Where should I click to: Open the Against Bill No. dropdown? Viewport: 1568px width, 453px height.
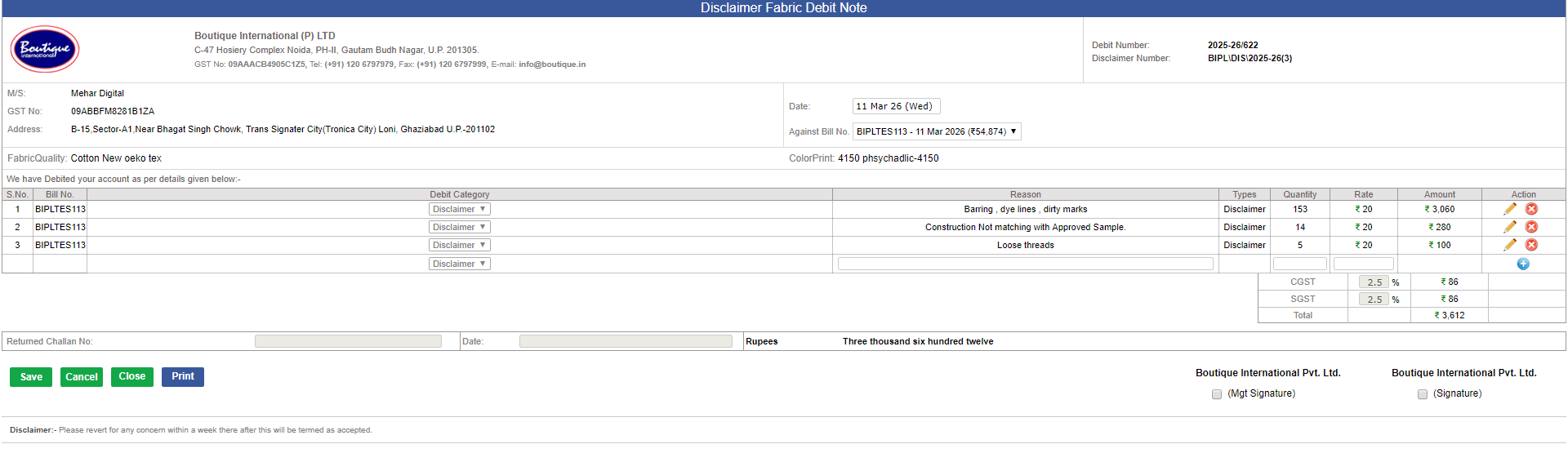[x=937, y=131]
